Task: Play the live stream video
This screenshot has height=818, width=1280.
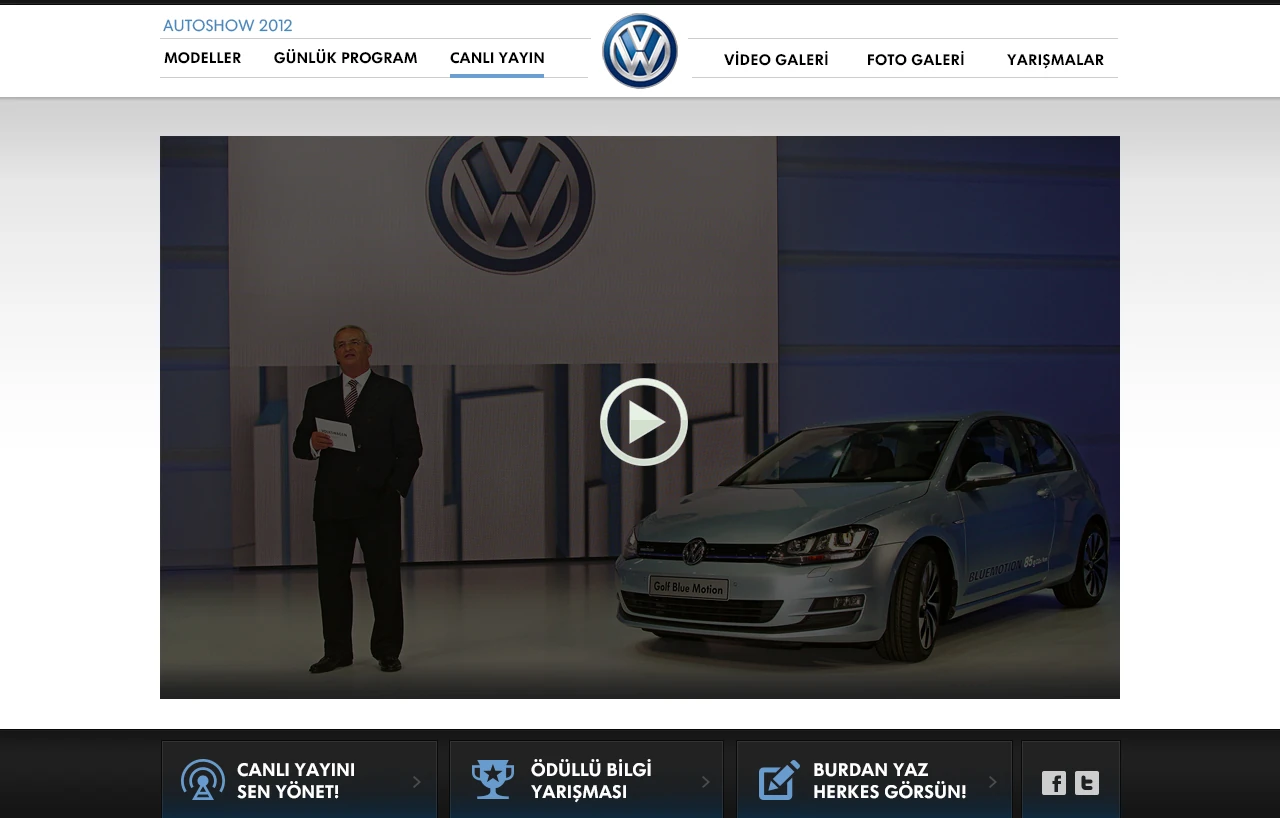Action: [644, 422]
